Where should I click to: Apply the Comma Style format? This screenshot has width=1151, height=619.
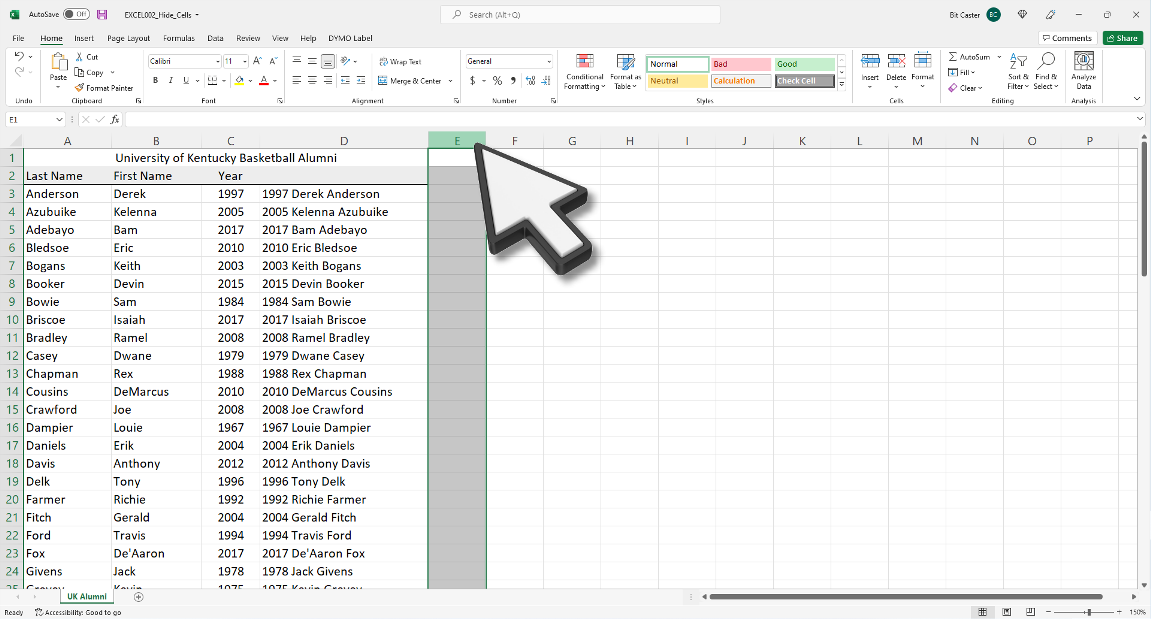pyautogui.click(x=513, y=81)
